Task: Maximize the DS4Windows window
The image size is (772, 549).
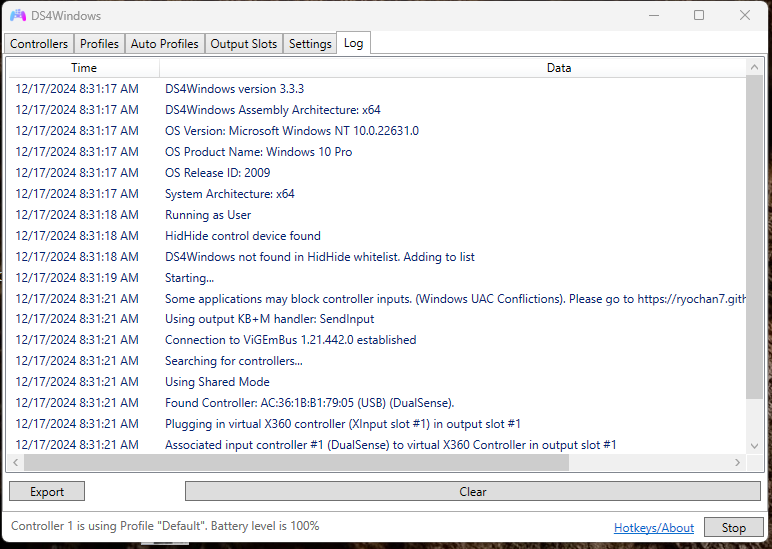Action: (699, 15)
